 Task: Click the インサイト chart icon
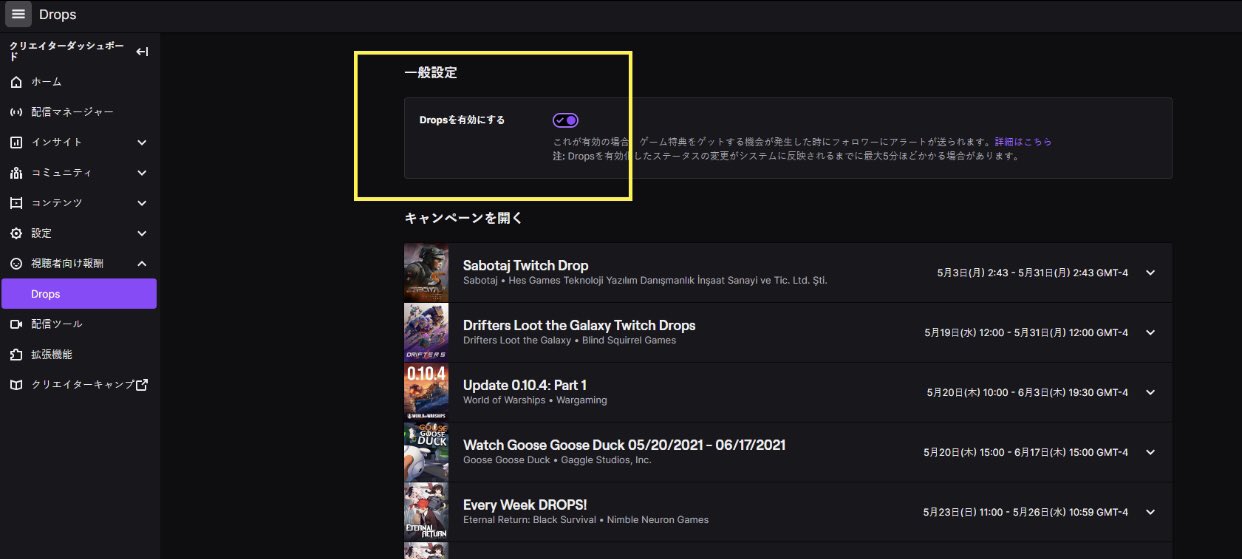pos(16,142)
